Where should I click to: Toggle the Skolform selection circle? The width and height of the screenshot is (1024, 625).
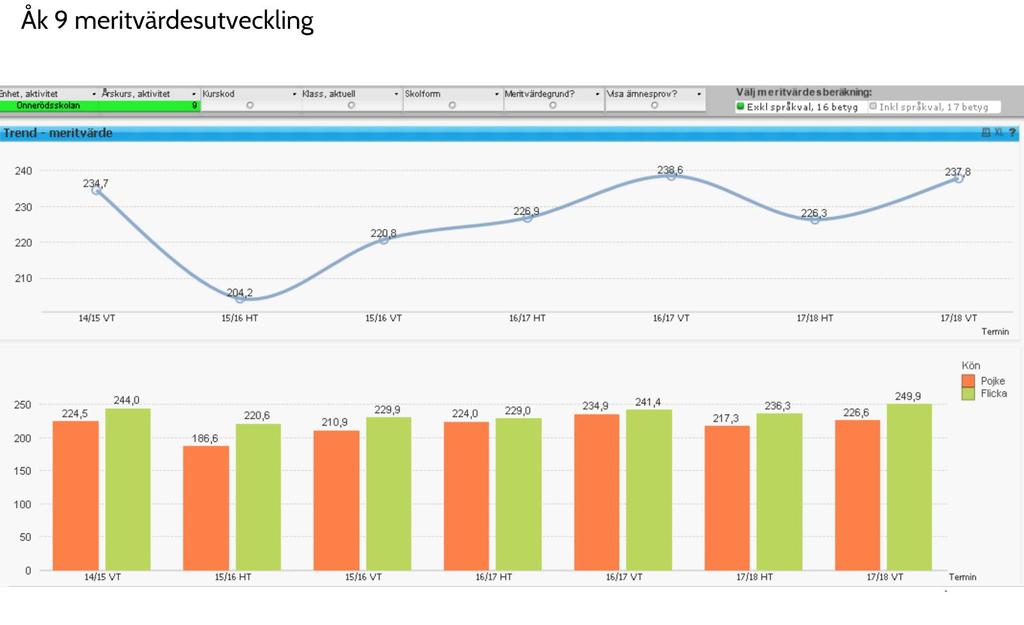[452, 105]
